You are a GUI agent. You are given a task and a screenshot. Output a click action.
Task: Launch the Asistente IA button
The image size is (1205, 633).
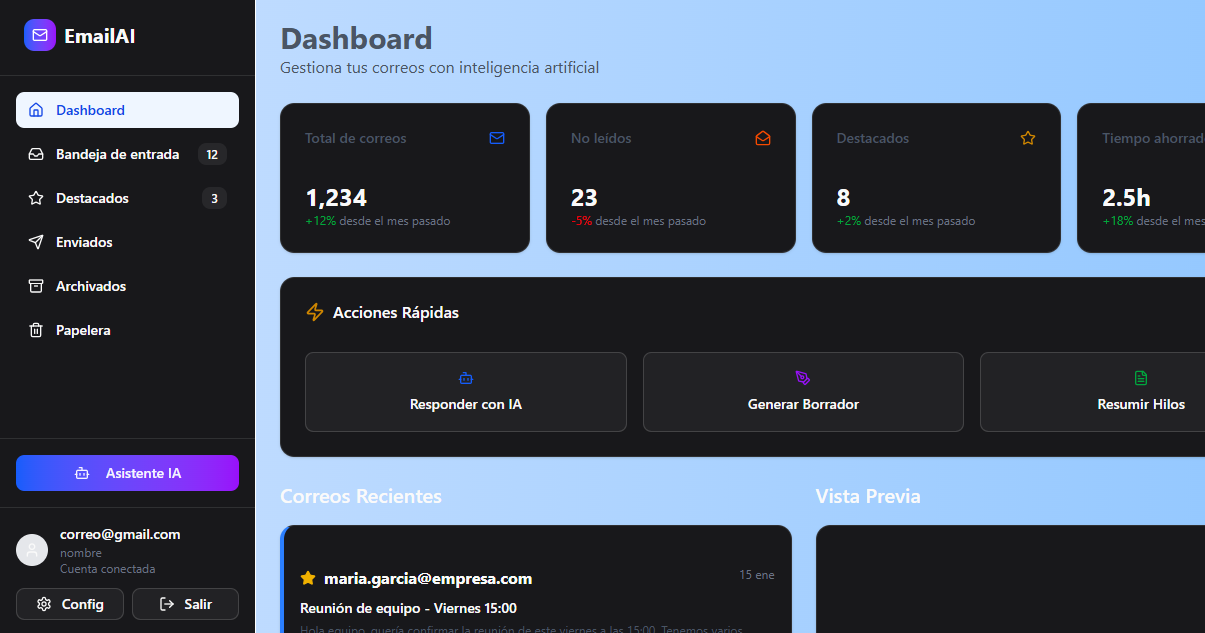(127, 473)
